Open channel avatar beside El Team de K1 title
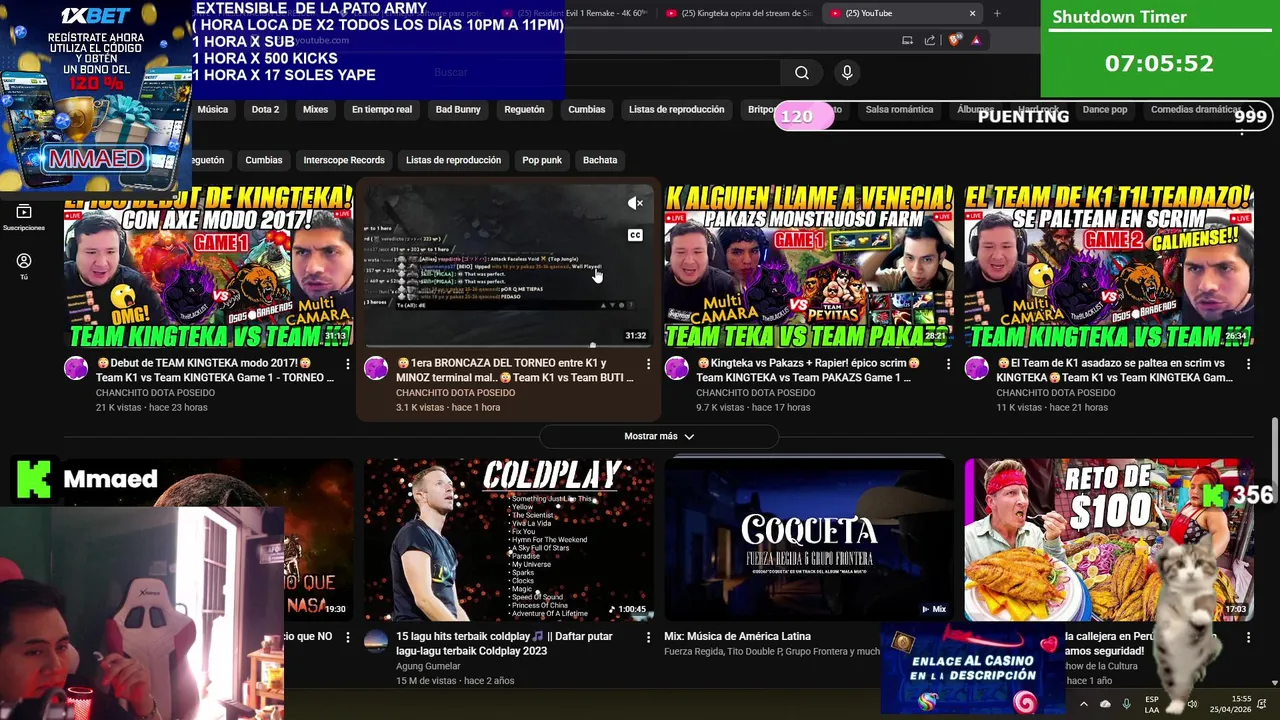This screenshot has height=720, width=1280. [976, 368]
